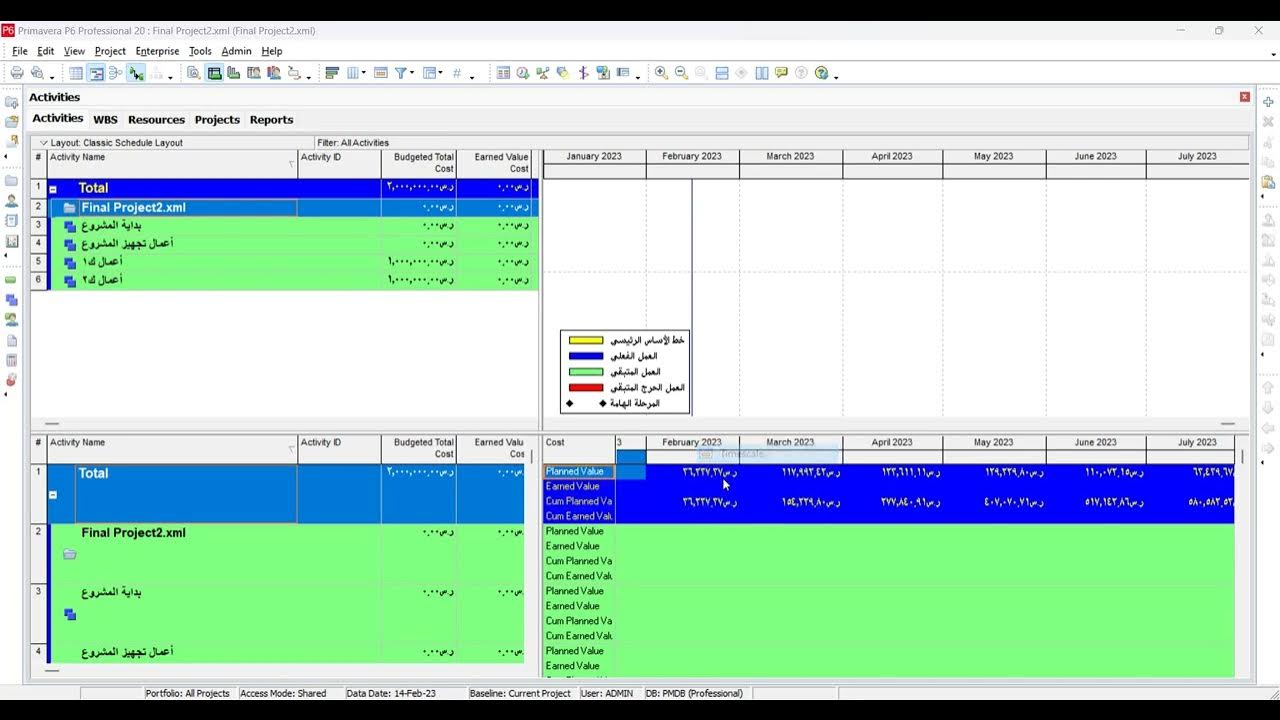Open the Bars settings icon
This screenshot has width=1280, height=720.
tap(332, 73)
